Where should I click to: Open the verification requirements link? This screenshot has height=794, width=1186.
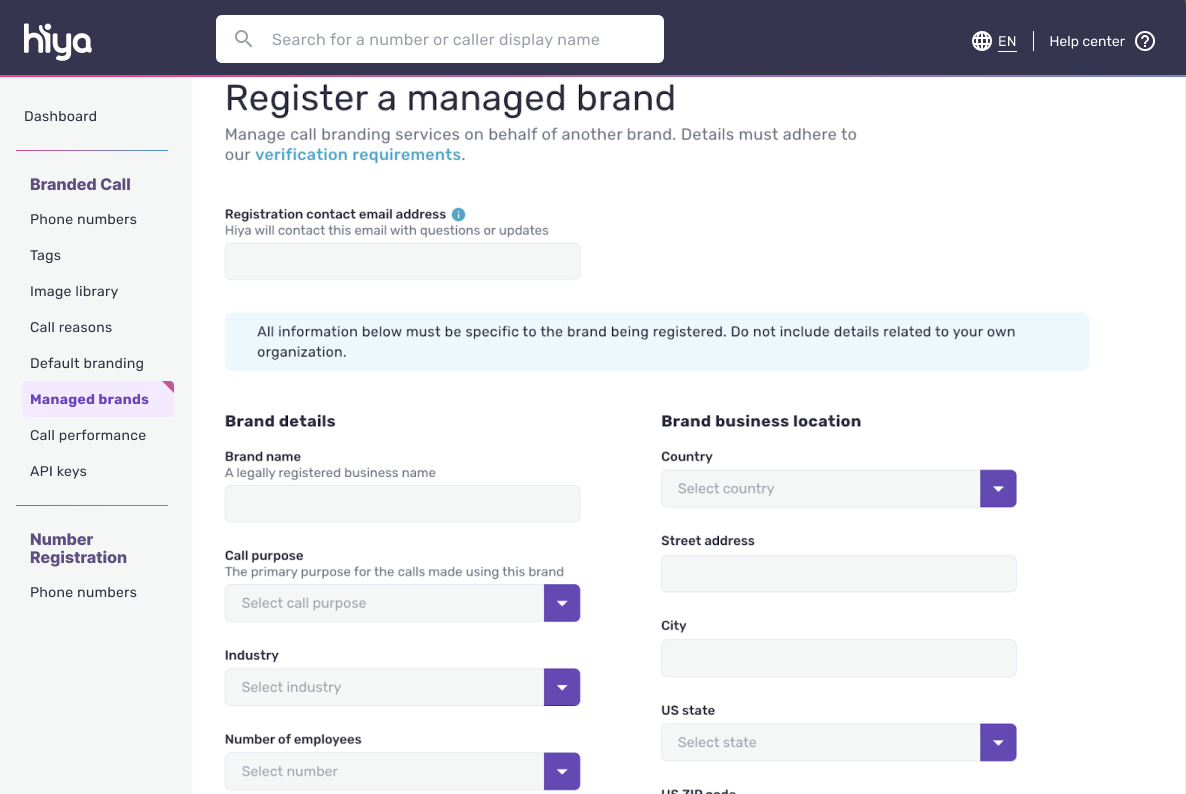coord(358,155)
